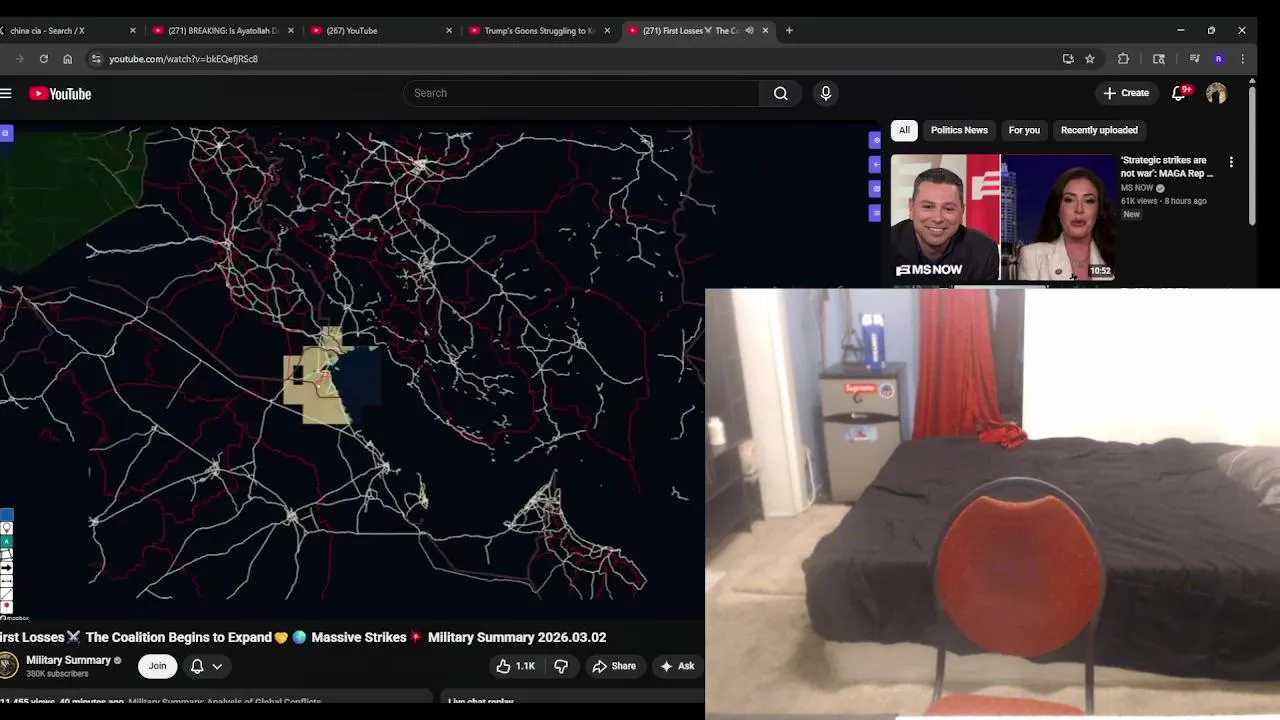Dislike the video with thumbs-down icon
Screen dimensions: 1280x720
[561, 666]
